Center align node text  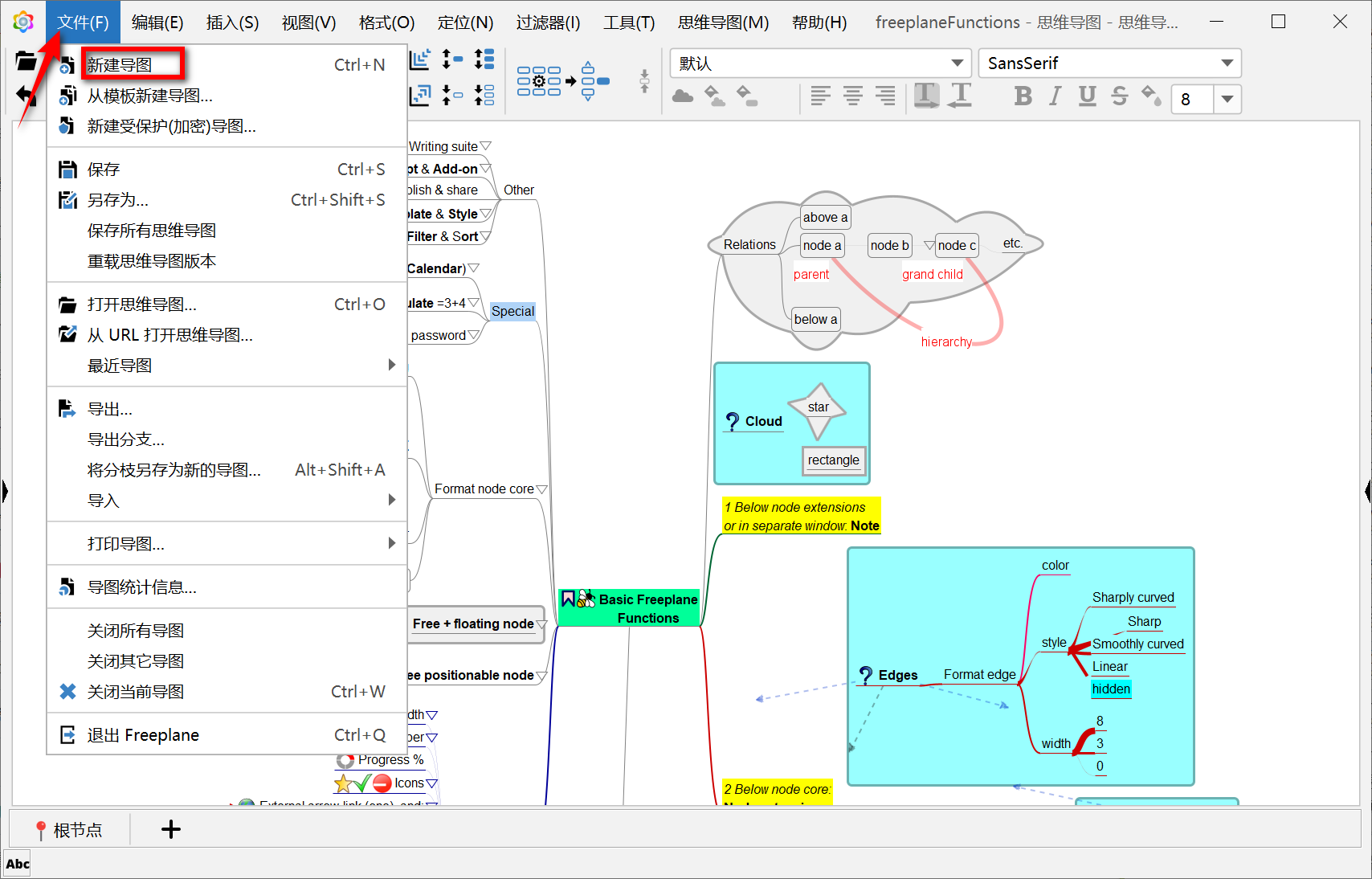point(852,96)
